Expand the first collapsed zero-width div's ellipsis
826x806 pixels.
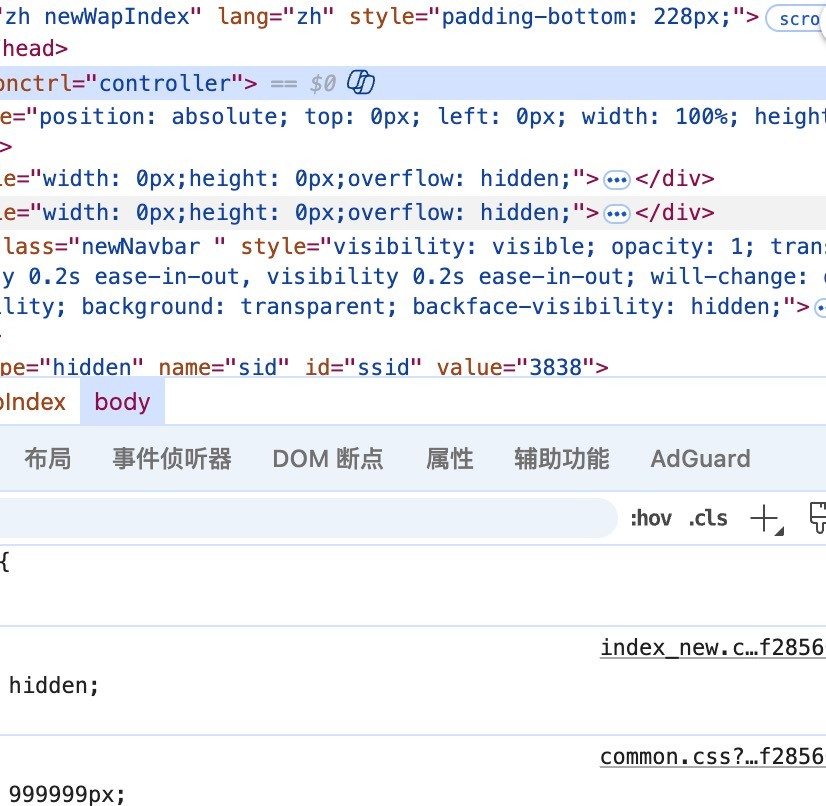pos(617,180)
